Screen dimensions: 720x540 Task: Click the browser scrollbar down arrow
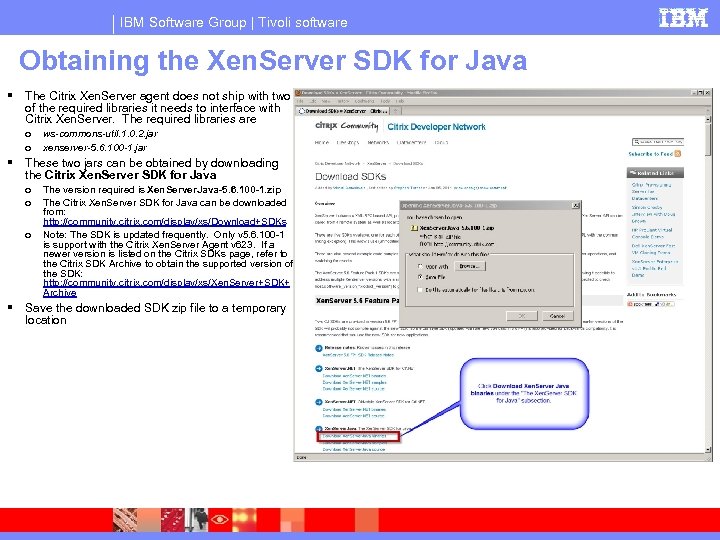(x=708, y=450)
